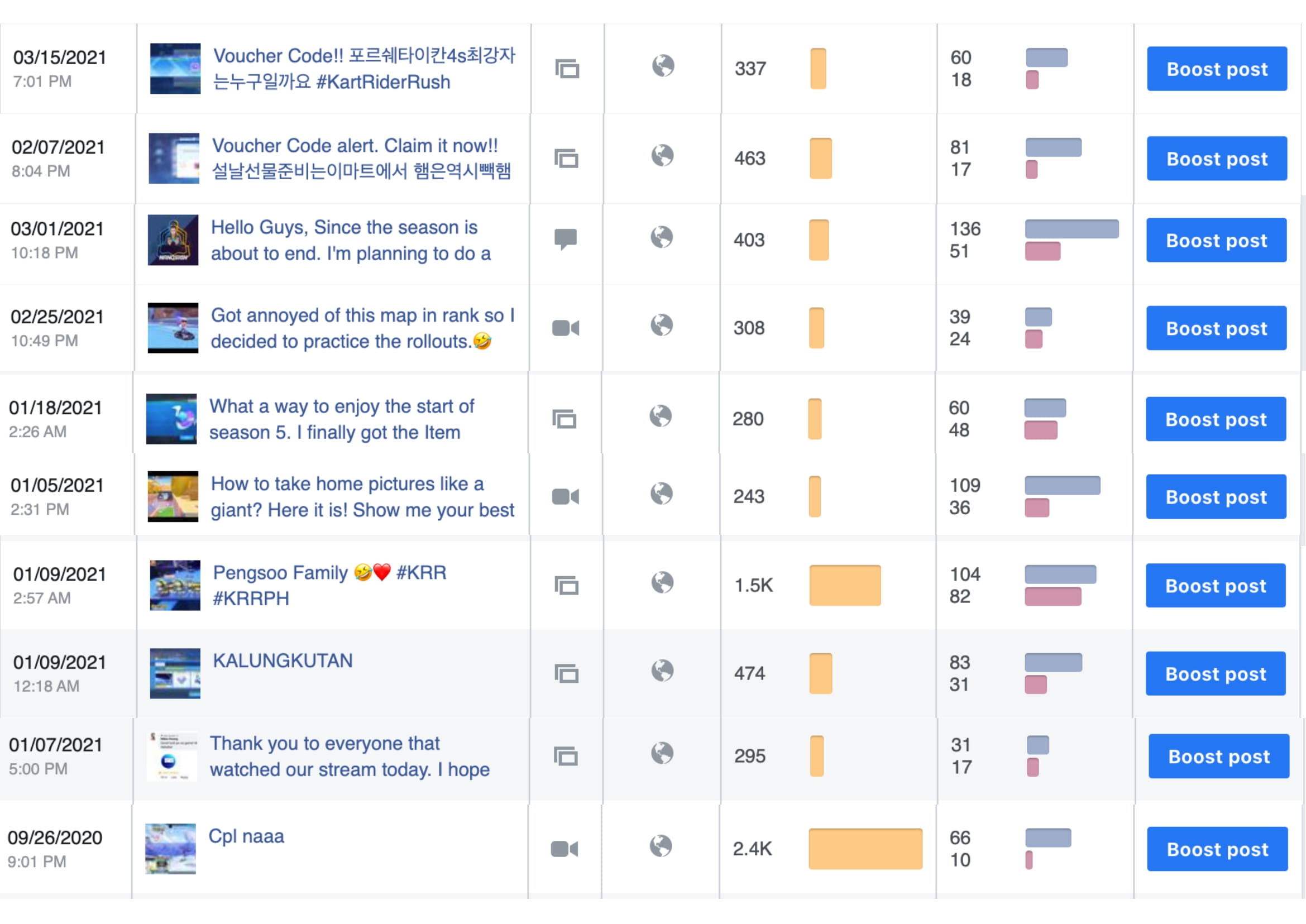Click the 2.4K orange reach bar
The image size is (1306, 924).
pyautogui.click(x=865, y=849)
